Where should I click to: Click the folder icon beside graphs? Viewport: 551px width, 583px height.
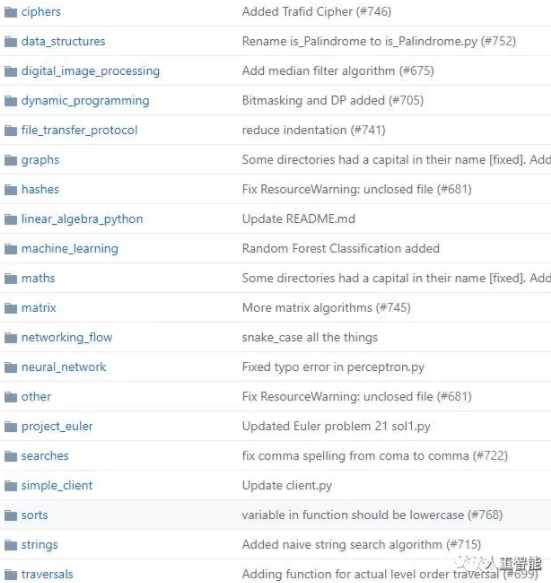[11, 160]
